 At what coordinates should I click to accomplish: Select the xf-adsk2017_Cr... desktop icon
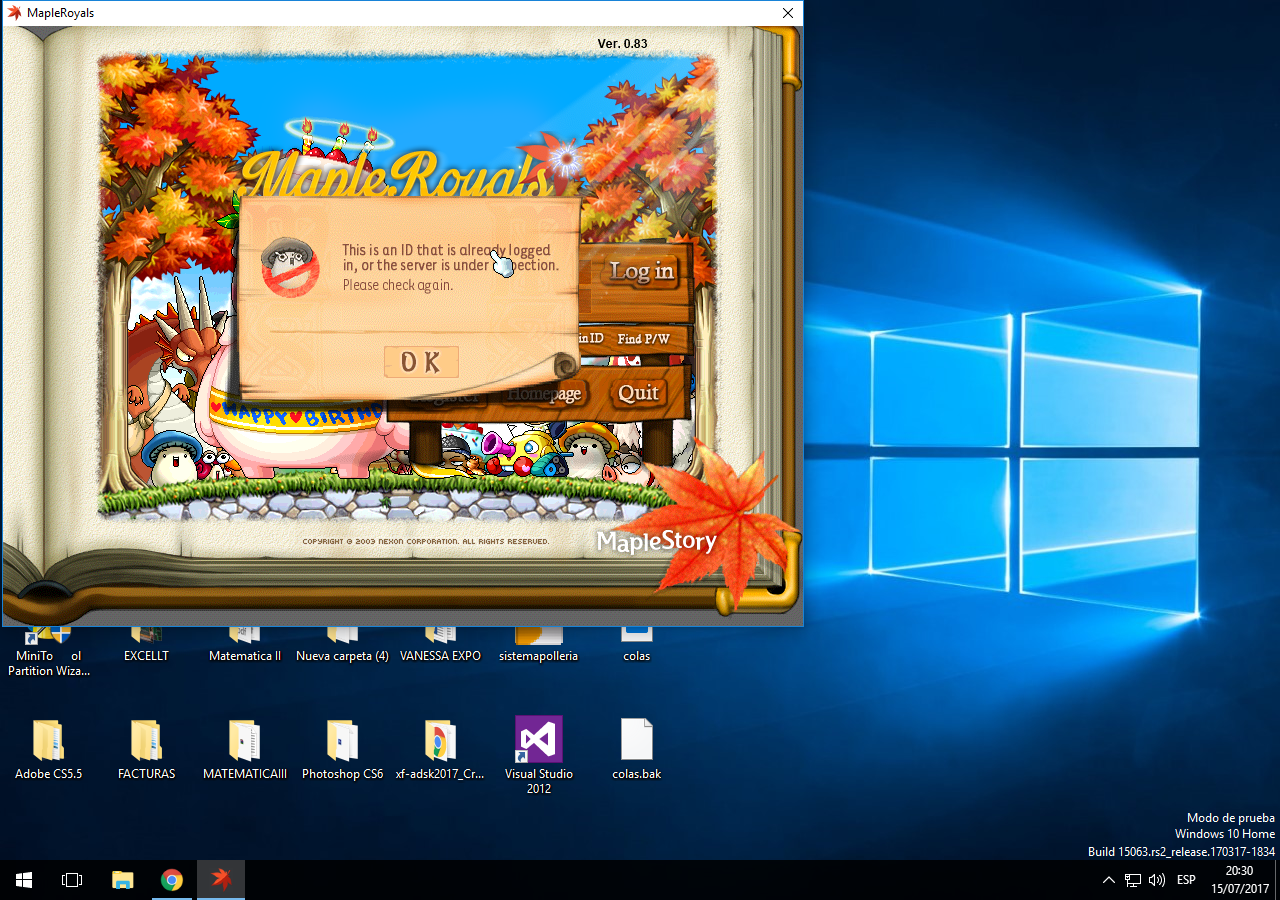pos(440,750)
